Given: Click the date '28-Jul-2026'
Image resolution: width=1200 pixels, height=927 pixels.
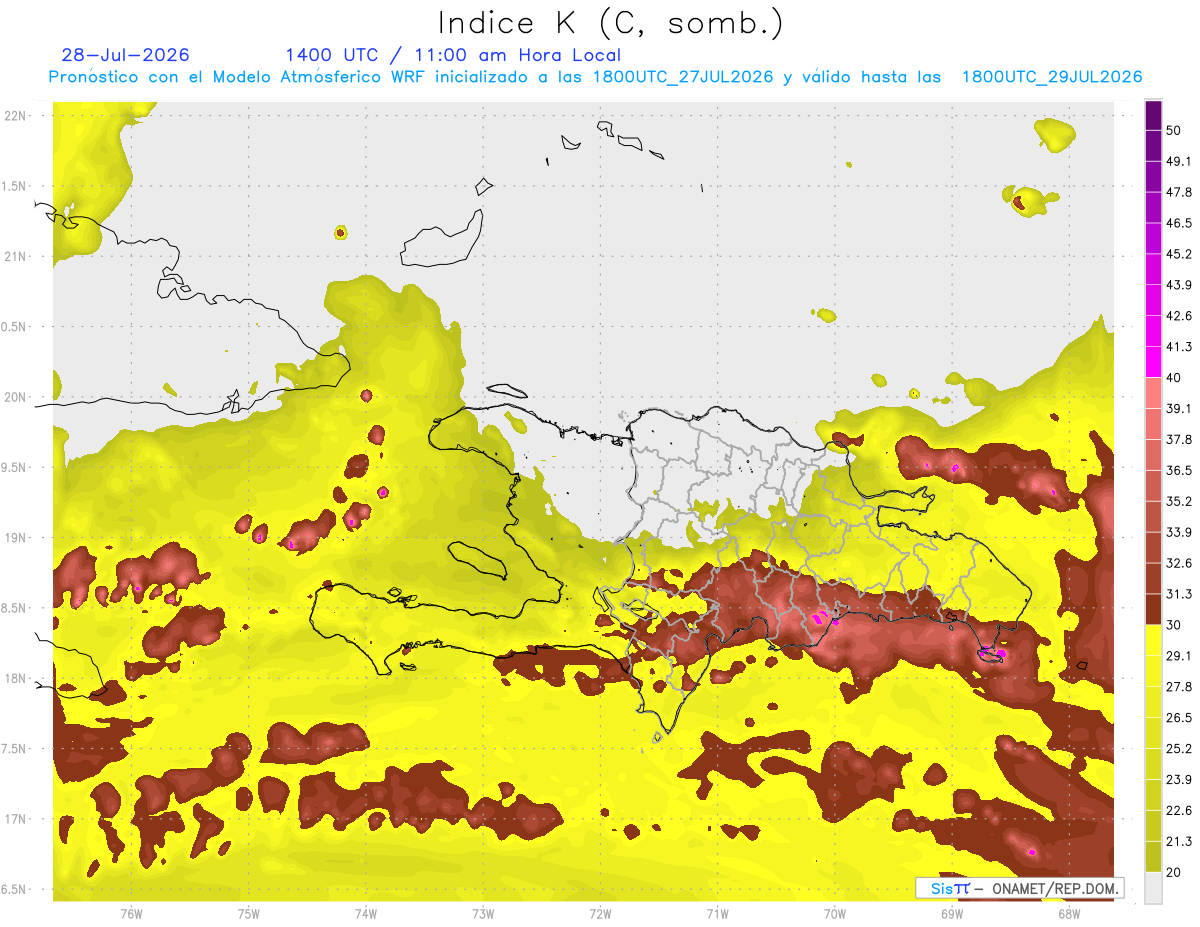Looking at the screenshot, I should (125, 55).
